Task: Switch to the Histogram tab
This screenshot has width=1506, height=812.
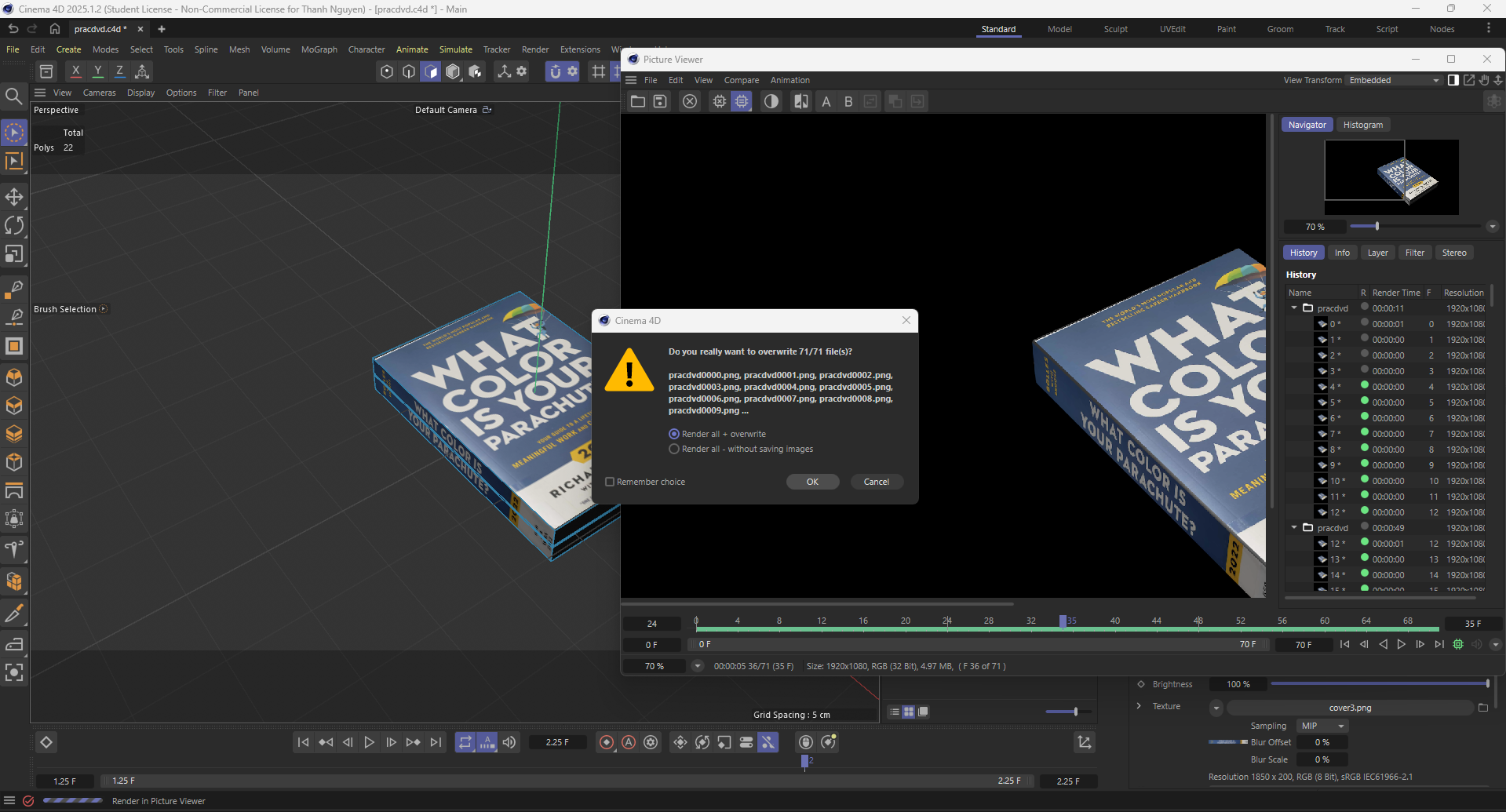Action: coord(1362,124)
